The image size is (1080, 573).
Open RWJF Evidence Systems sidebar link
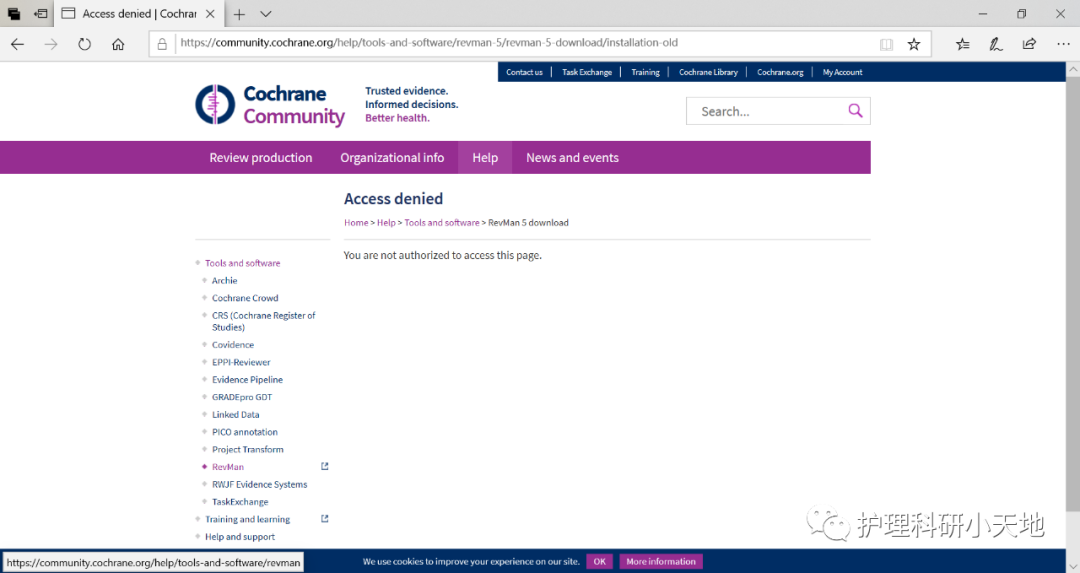260,484
